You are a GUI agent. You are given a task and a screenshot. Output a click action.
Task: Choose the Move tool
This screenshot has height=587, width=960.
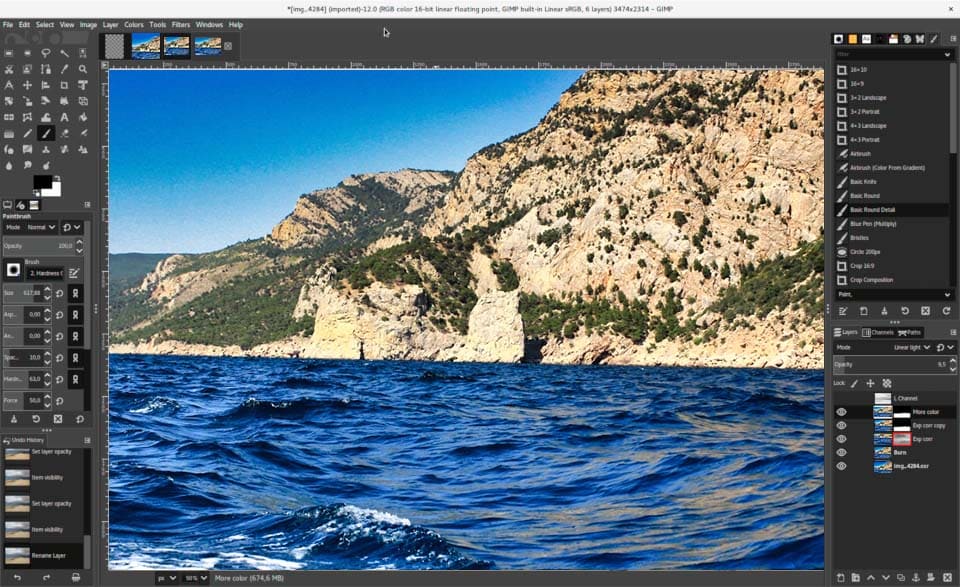(x=27, y=85)
